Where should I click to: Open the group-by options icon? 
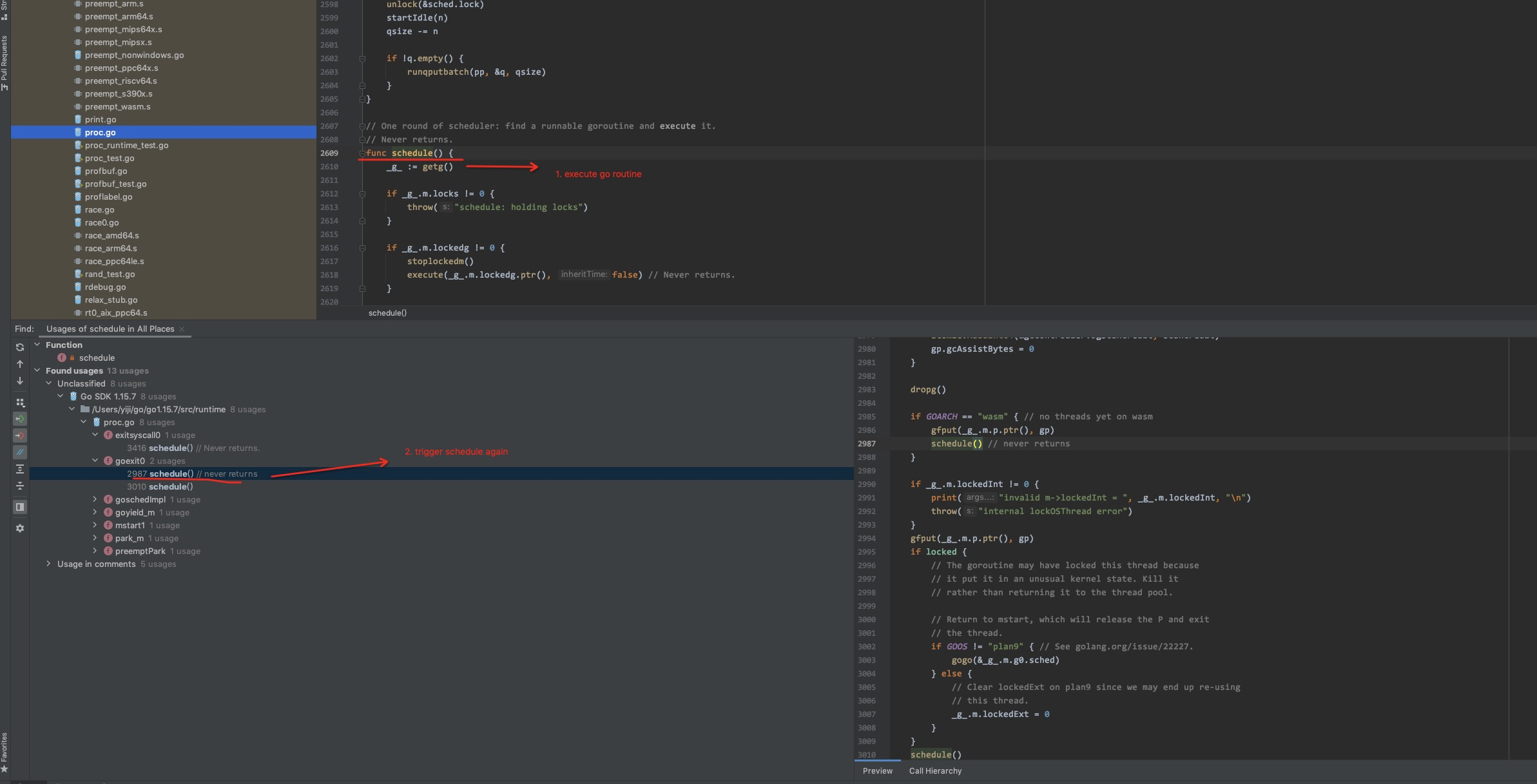coord(20,402)
